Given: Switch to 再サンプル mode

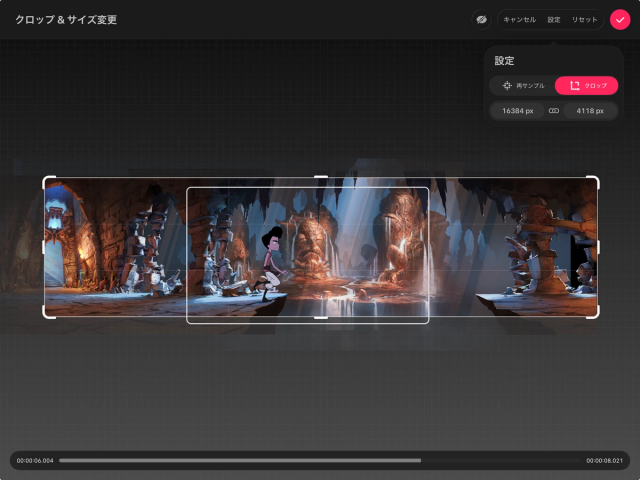Looking at the screenshot, I should 523,86.
